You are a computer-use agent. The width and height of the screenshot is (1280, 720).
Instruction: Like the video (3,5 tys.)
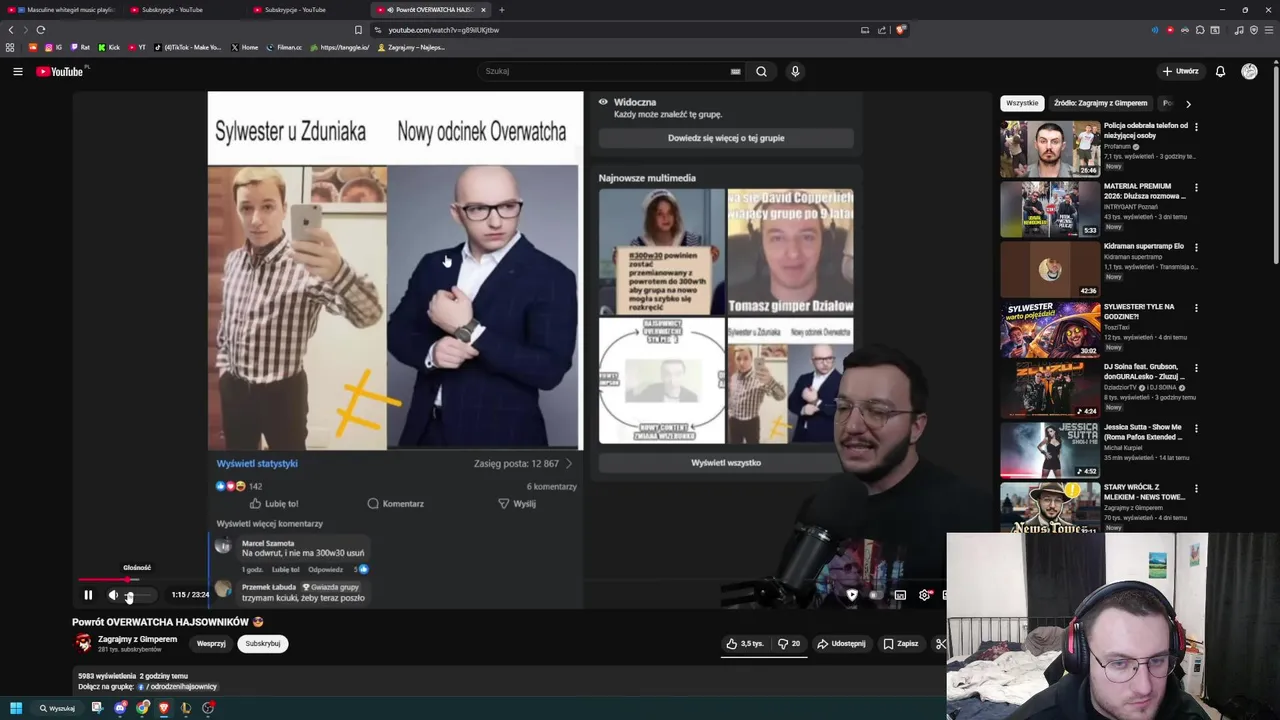(746, 644)
